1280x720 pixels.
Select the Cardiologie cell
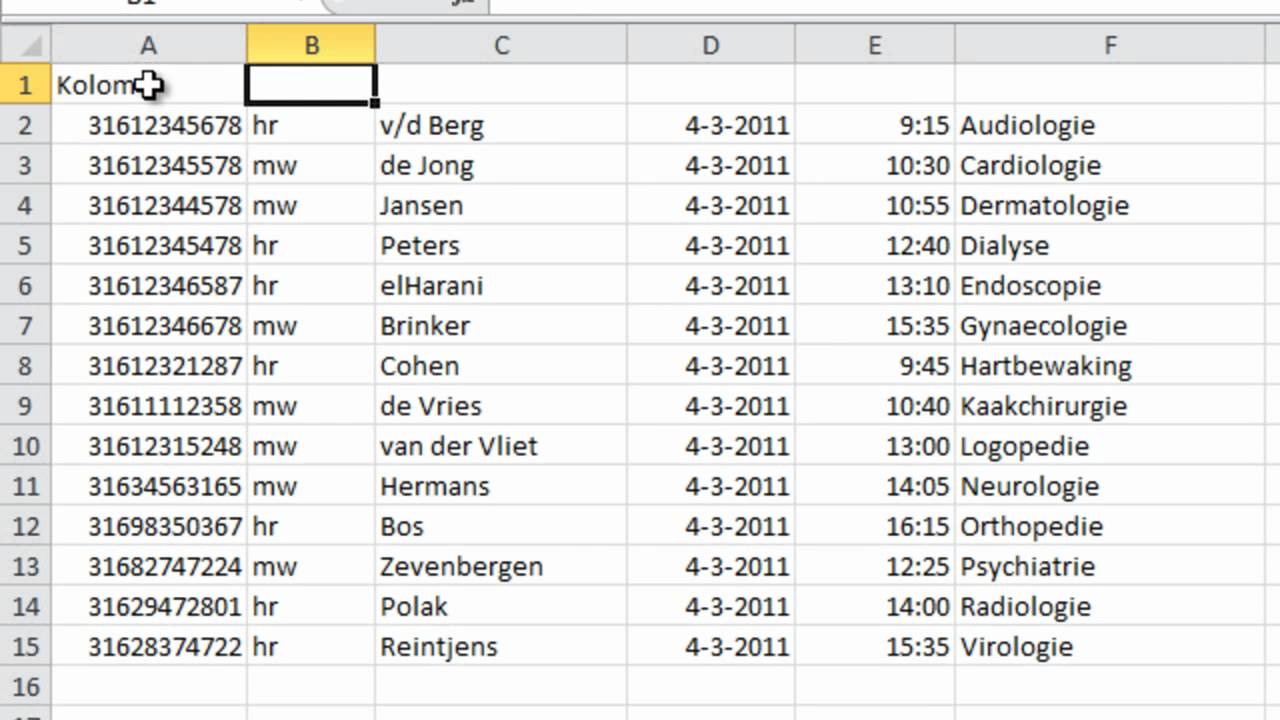coord(1030,166)
